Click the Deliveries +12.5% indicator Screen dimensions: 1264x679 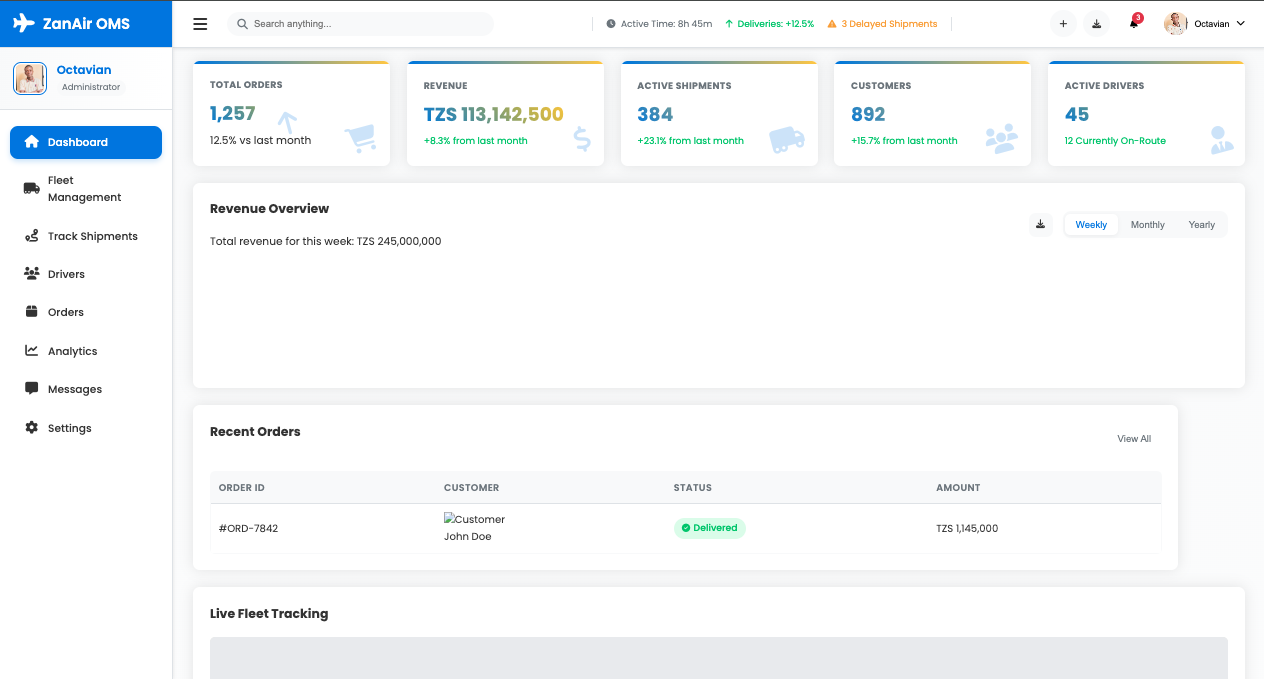point(769,24)
